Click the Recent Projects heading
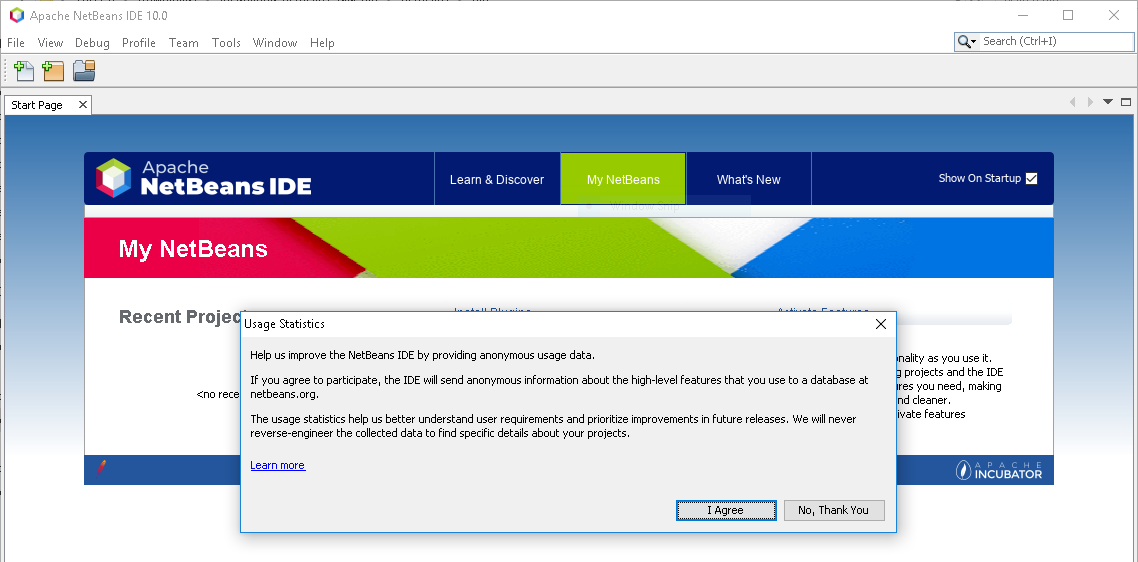Image resolution: width=1138 pixels, height=562 pixels. click(180, 317)
